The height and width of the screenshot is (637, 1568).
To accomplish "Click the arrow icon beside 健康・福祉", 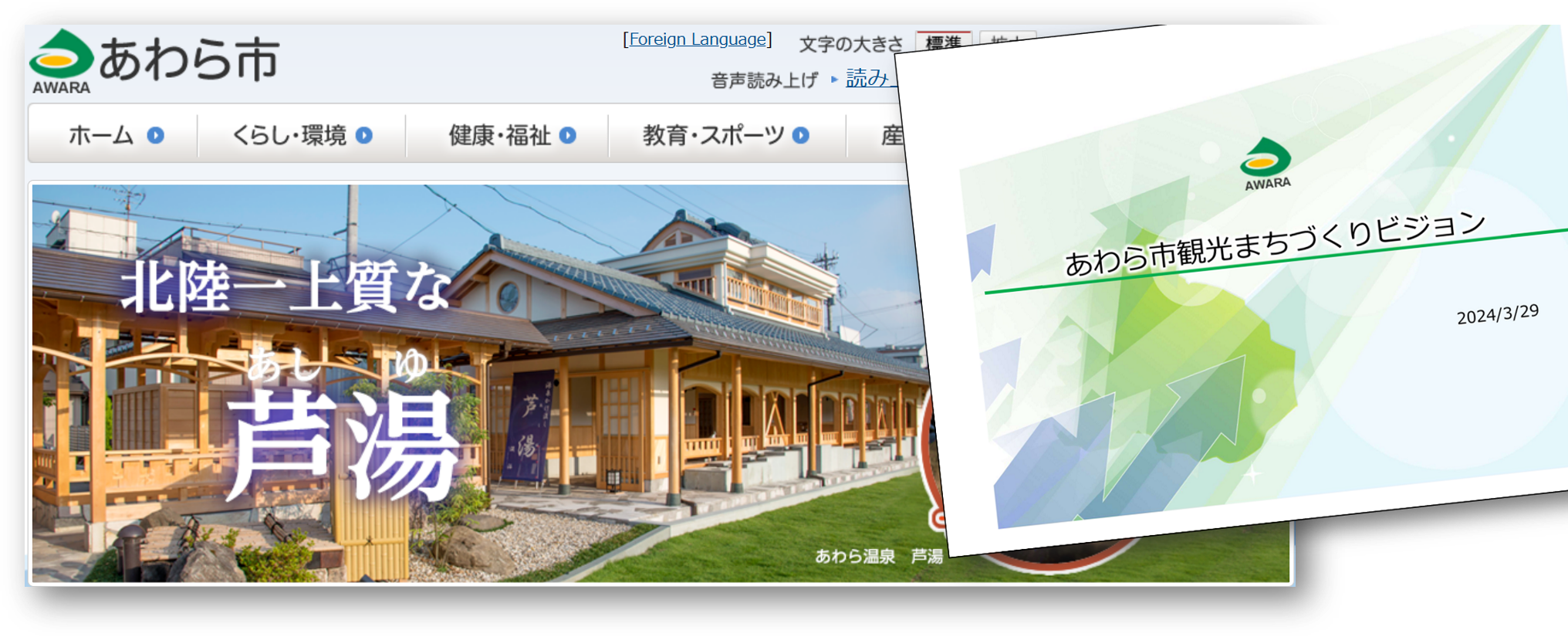I will 568,135.
